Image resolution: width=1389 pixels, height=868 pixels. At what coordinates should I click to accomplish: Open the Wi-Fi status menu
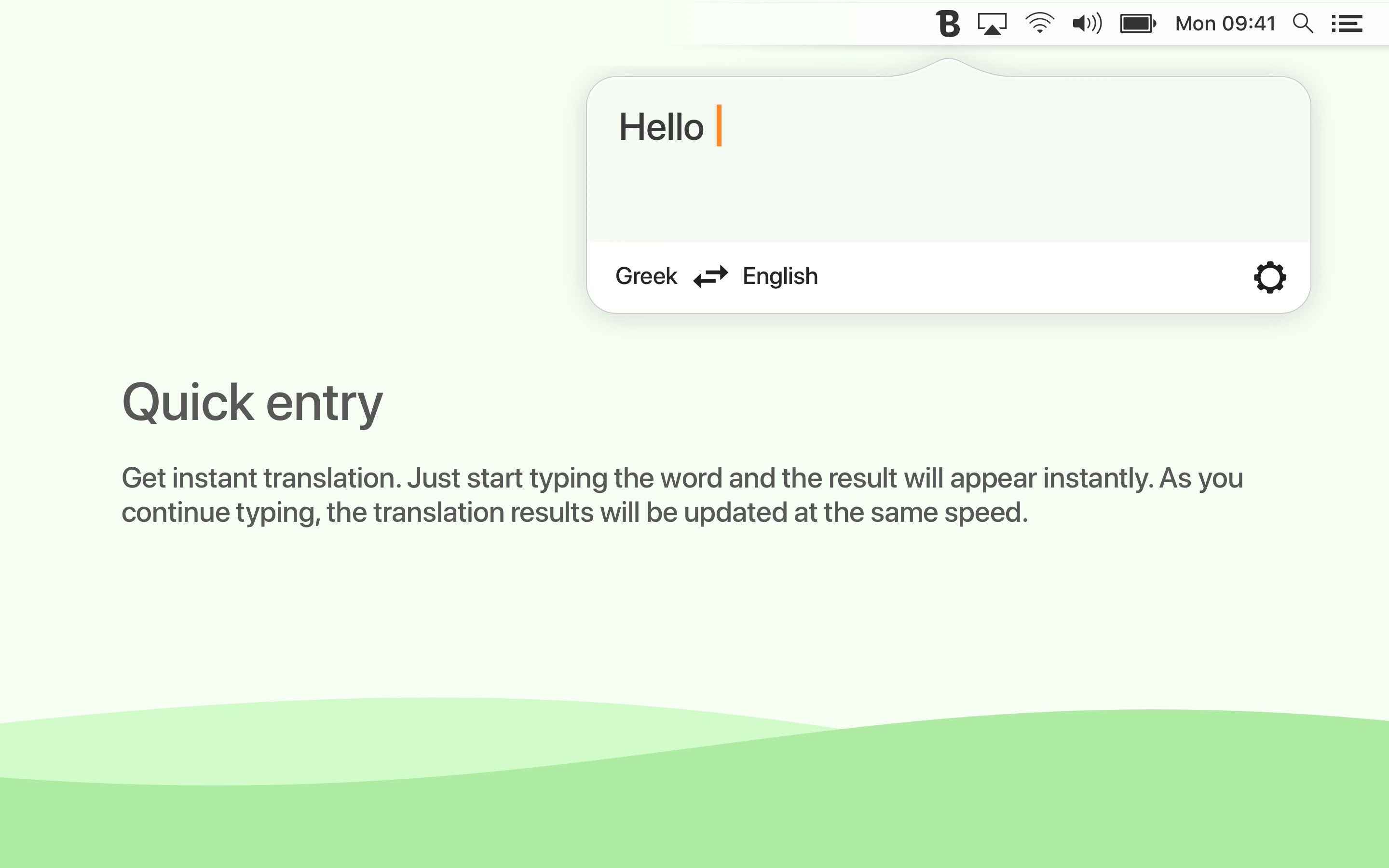(x=1039, y=24)
